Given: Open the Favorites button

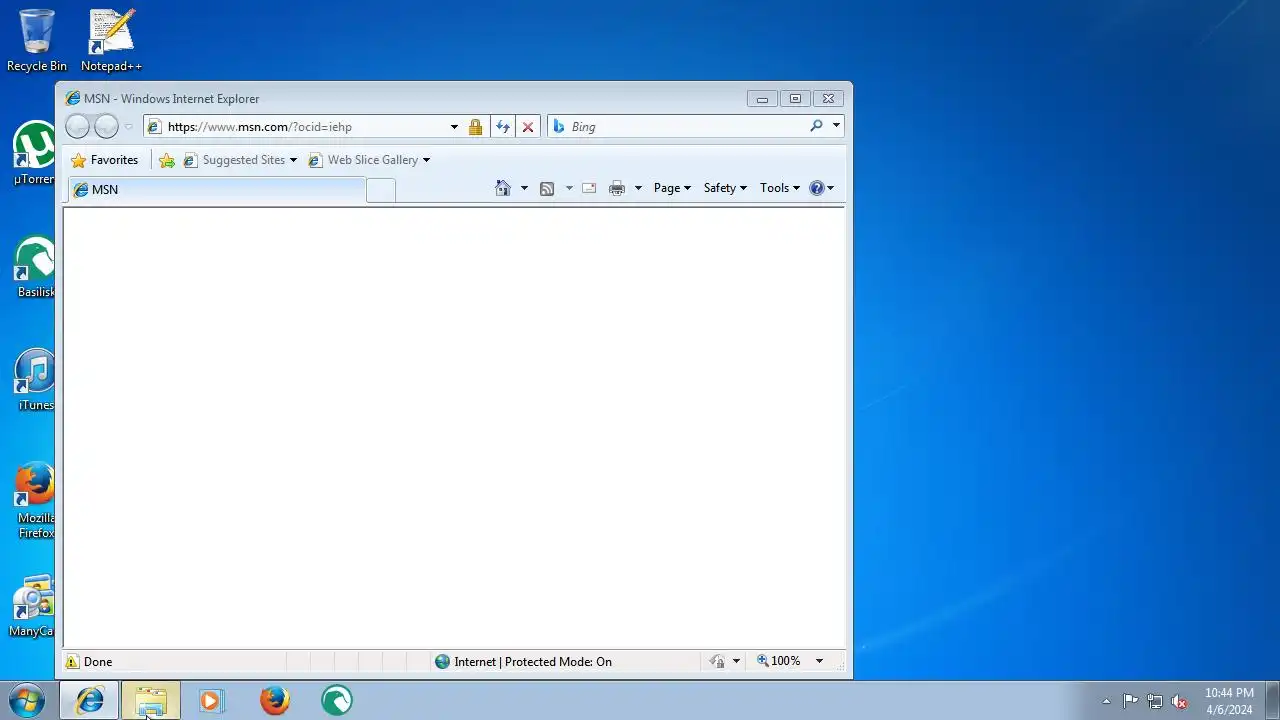Looking at the screenshot, I should coord(104,160).
